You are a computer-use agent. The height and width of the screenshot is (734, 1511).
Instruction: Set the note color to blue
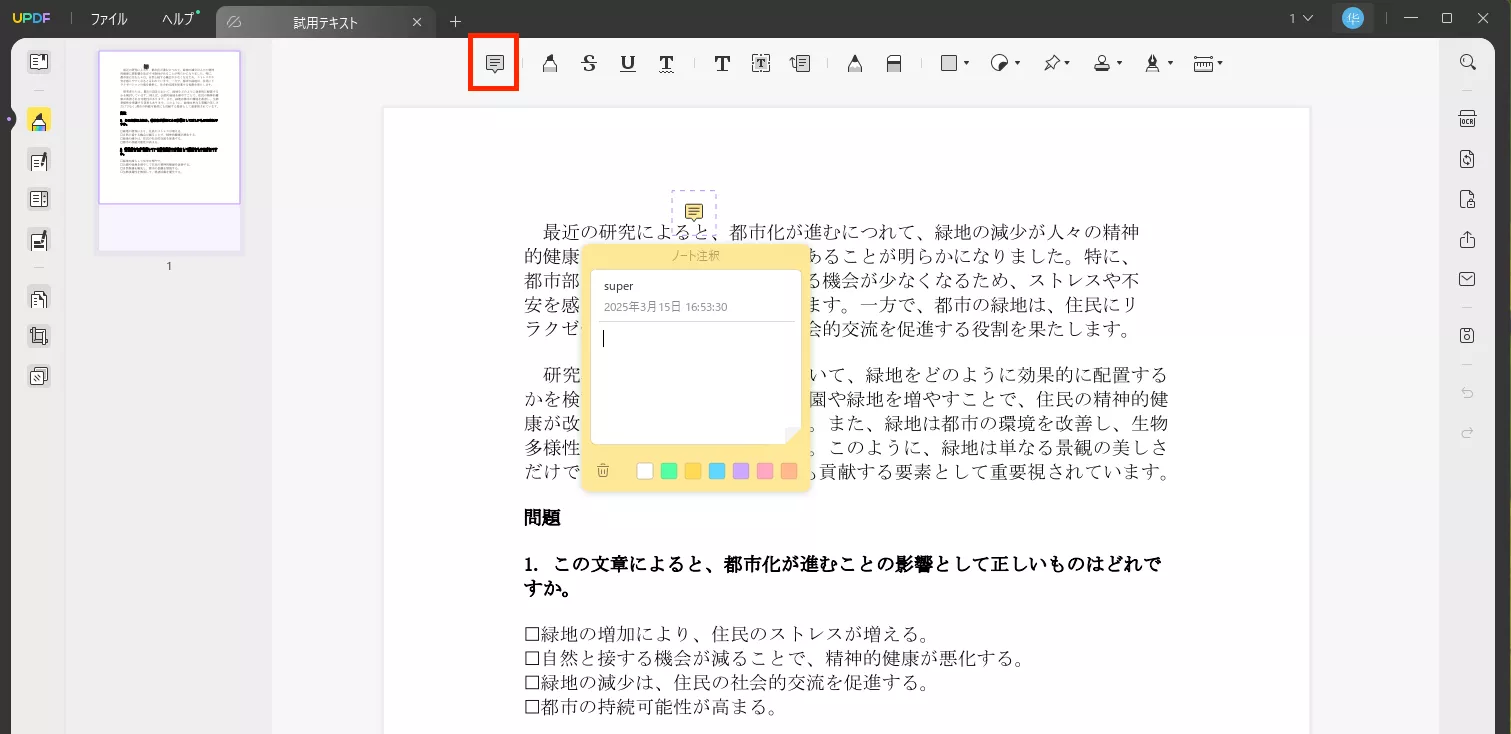717,471
